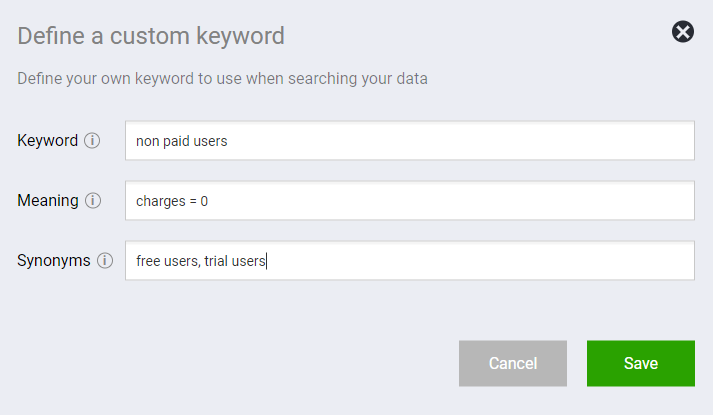The width and height of the screenshot is (713, 415).
Task: Show the Meaning info icon help
Action: pos(93,200)
